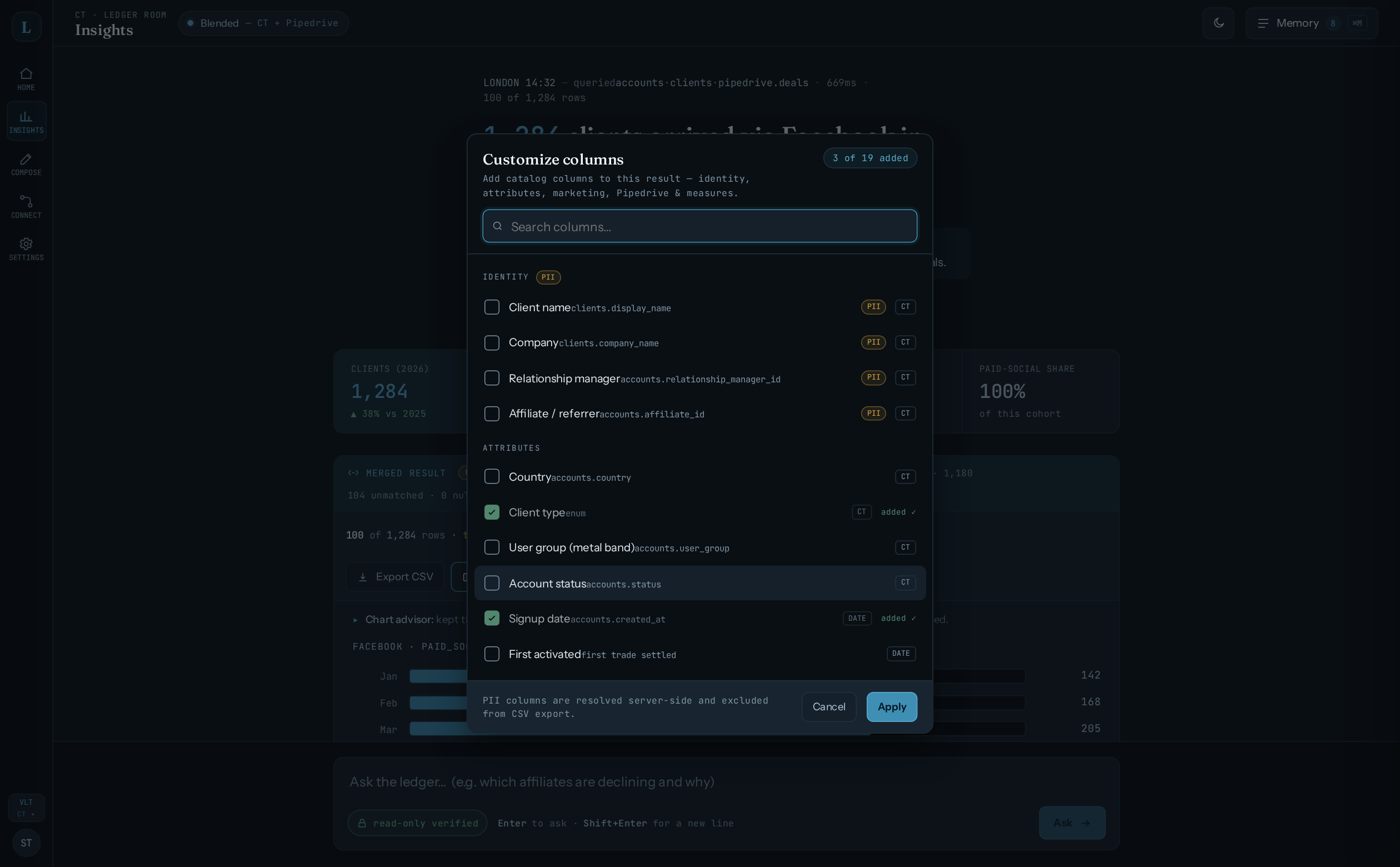This screenshot has width=1400, height=867.
Task: Click the PAID-SOCIAL SHARE 100% card
Action: click(x=1040, y=392)
